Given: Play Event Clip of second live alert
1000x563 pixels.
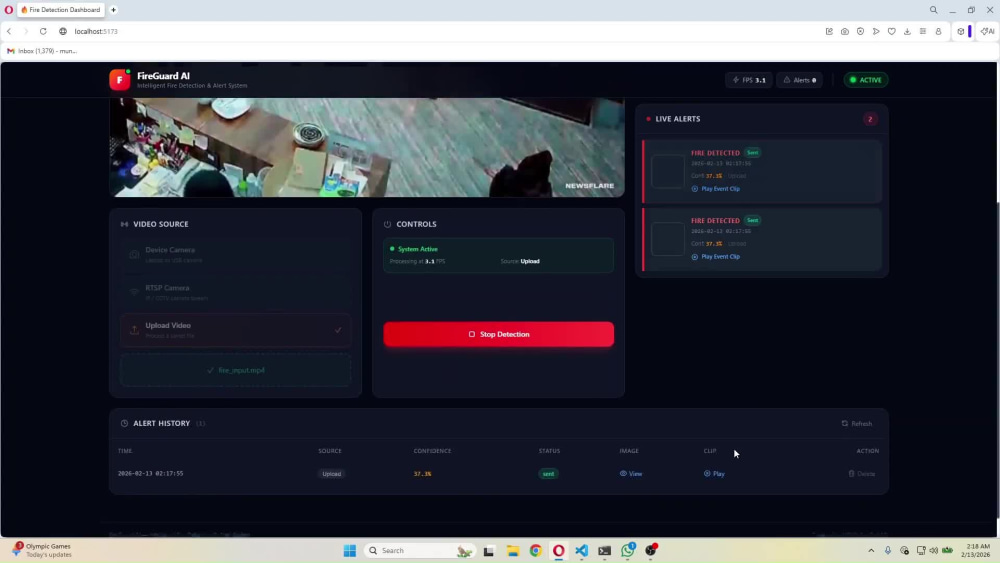Looking at the screenshot, I should 716,256.
